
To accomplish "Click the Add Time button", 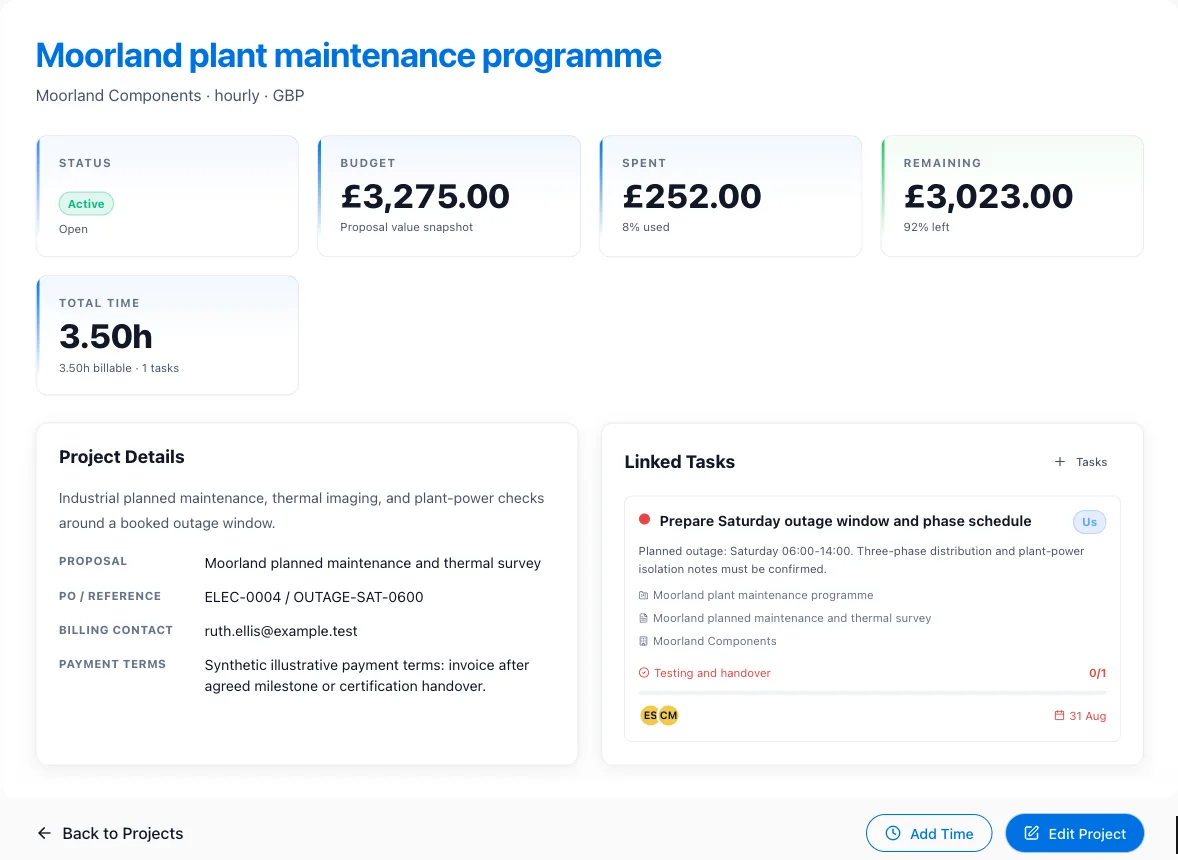I will pos(929,833).
